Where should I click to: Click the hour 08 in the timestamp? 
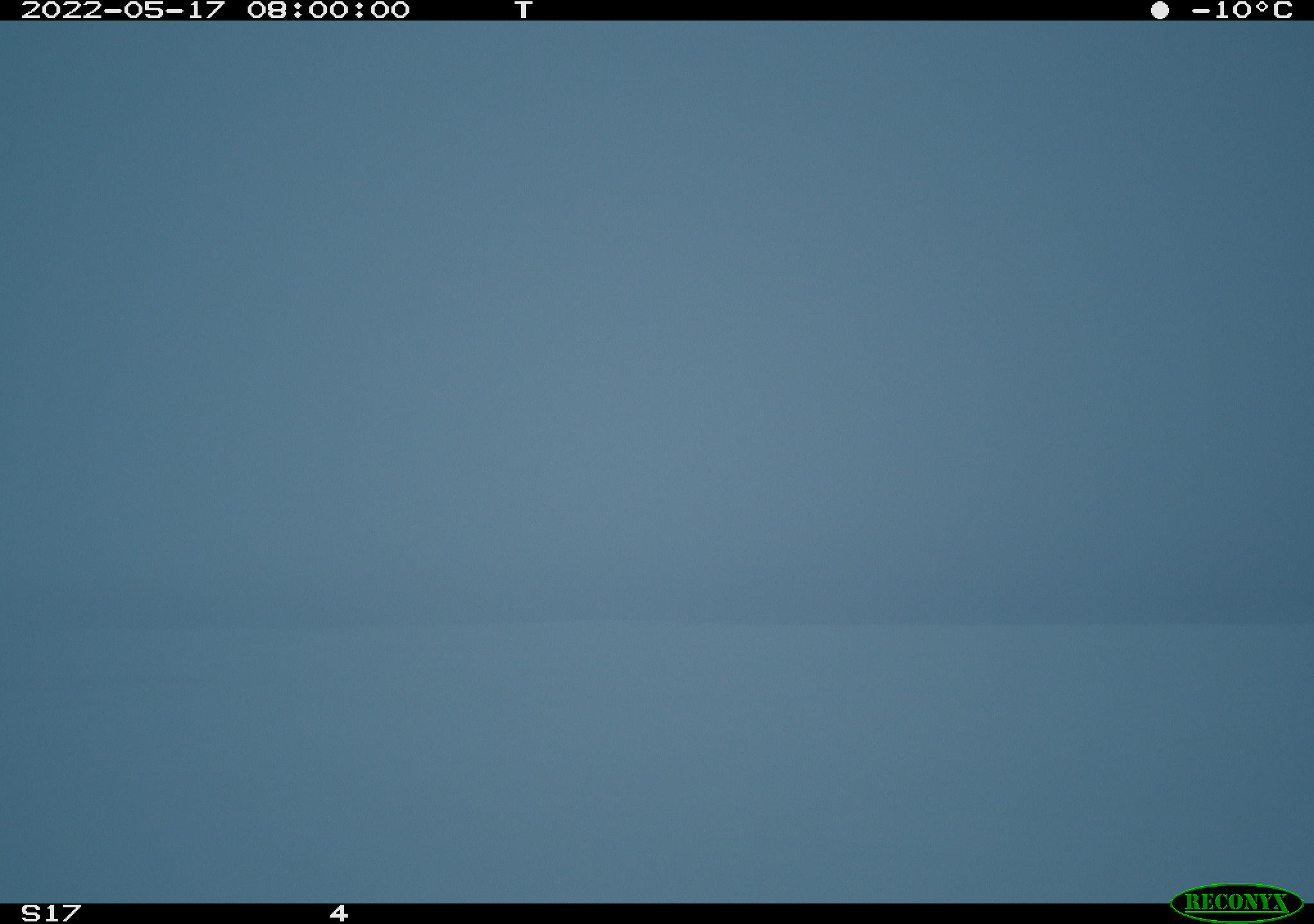267,10
